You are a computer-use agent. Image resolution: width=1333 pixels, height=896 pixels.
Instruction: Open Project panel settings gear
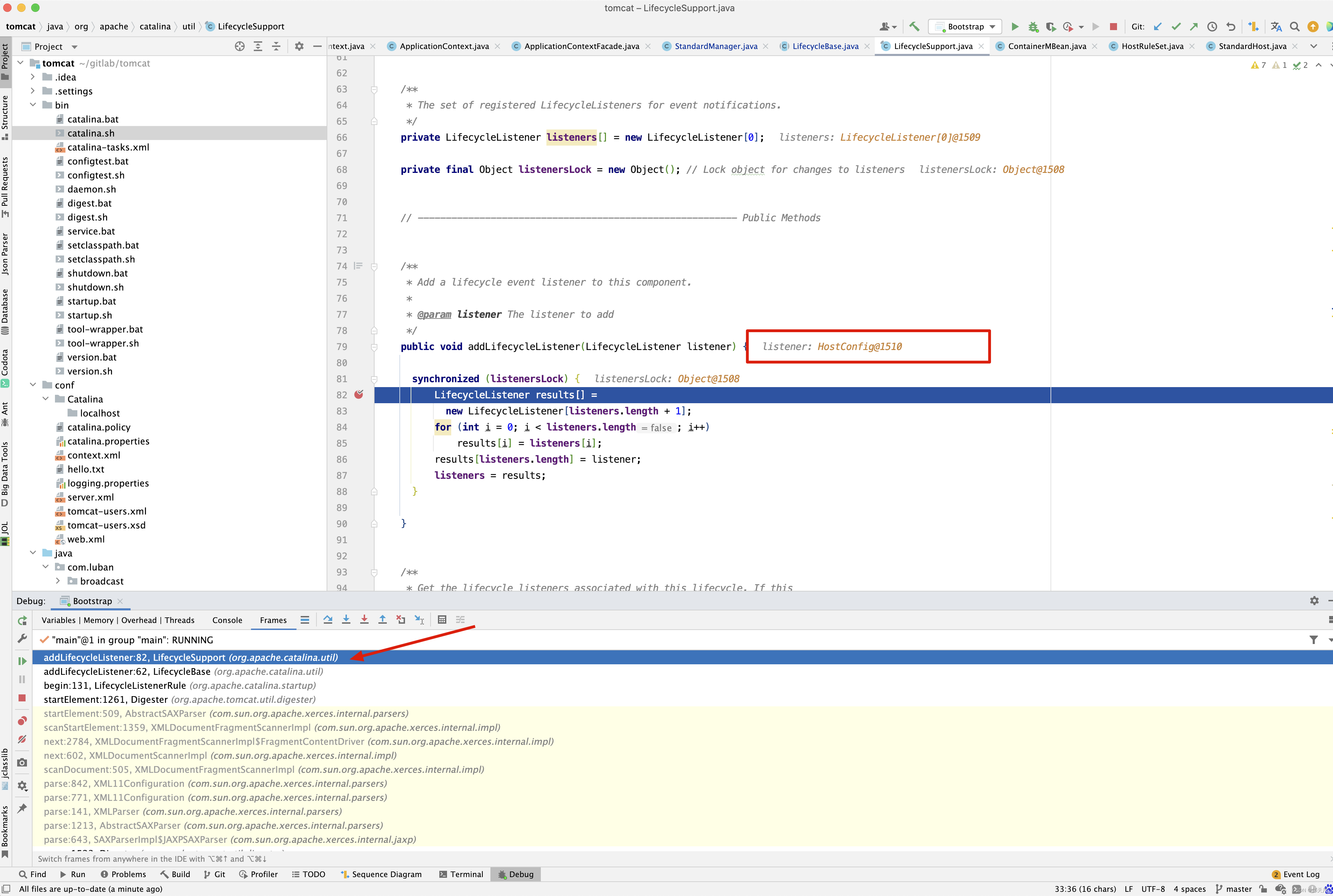point(299,46)
